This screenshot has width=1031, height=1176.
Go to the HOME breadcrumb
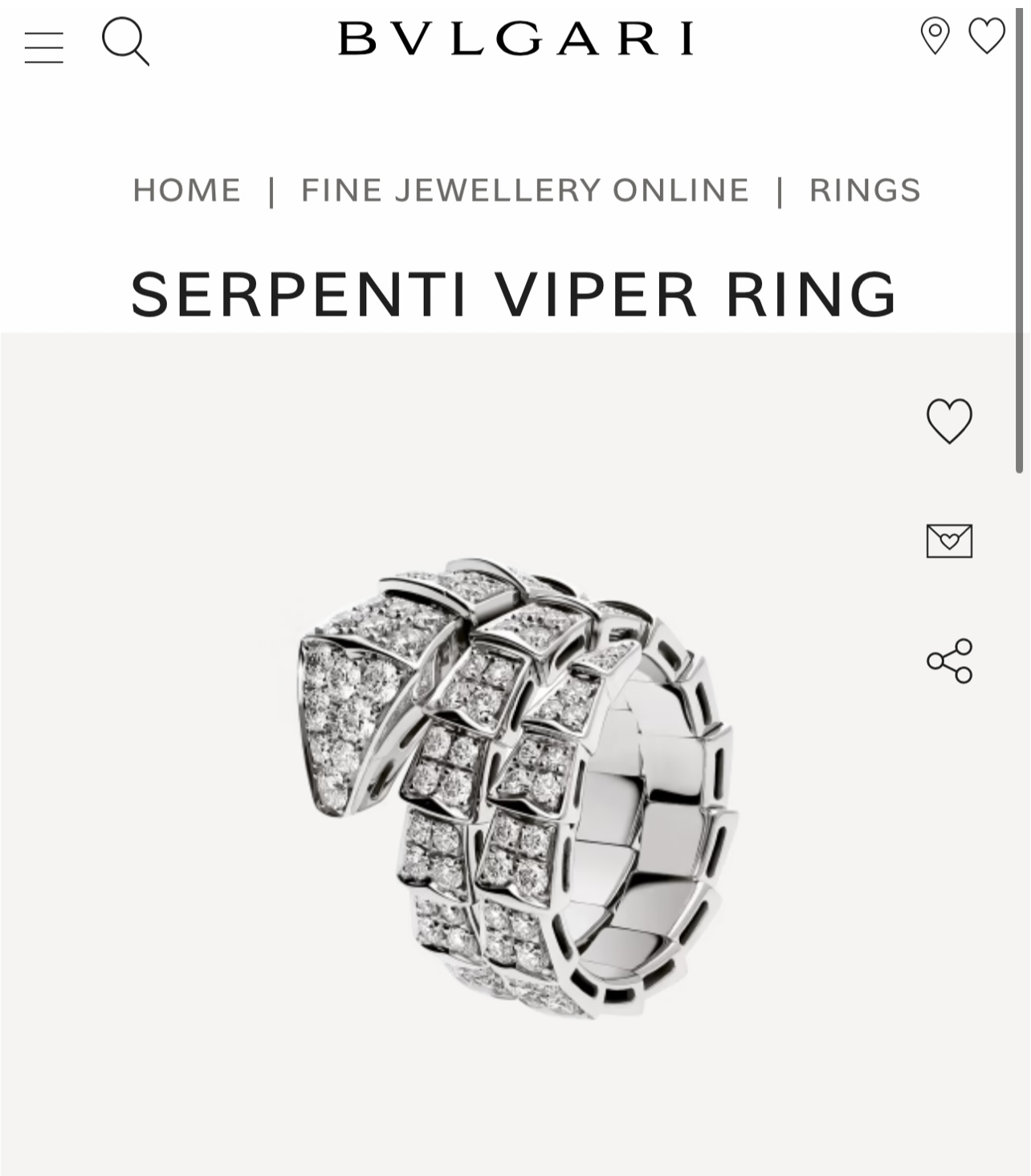coord(187,190)
